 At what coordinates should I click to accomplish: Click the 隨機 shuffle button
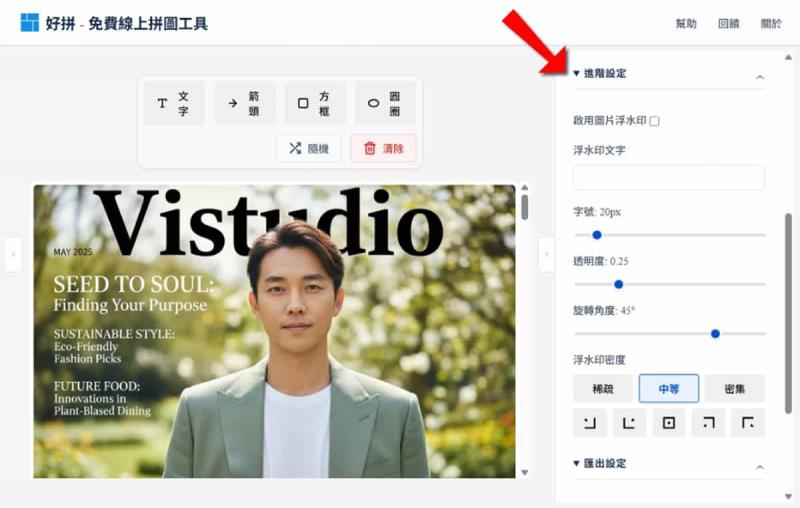[308, 148]
